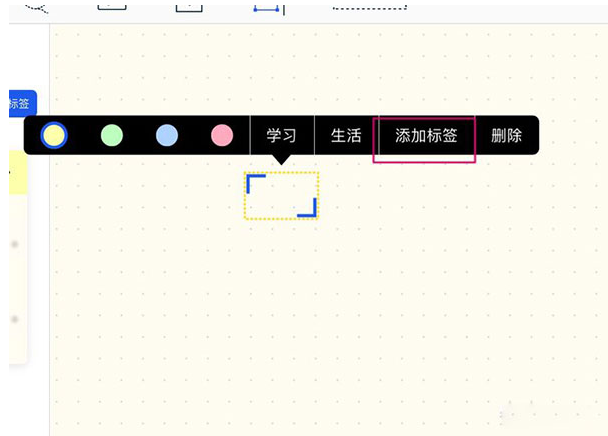Click the note's bottom-right blue corner handle
This screenshot has height=436, width=608.
(307, 208)
